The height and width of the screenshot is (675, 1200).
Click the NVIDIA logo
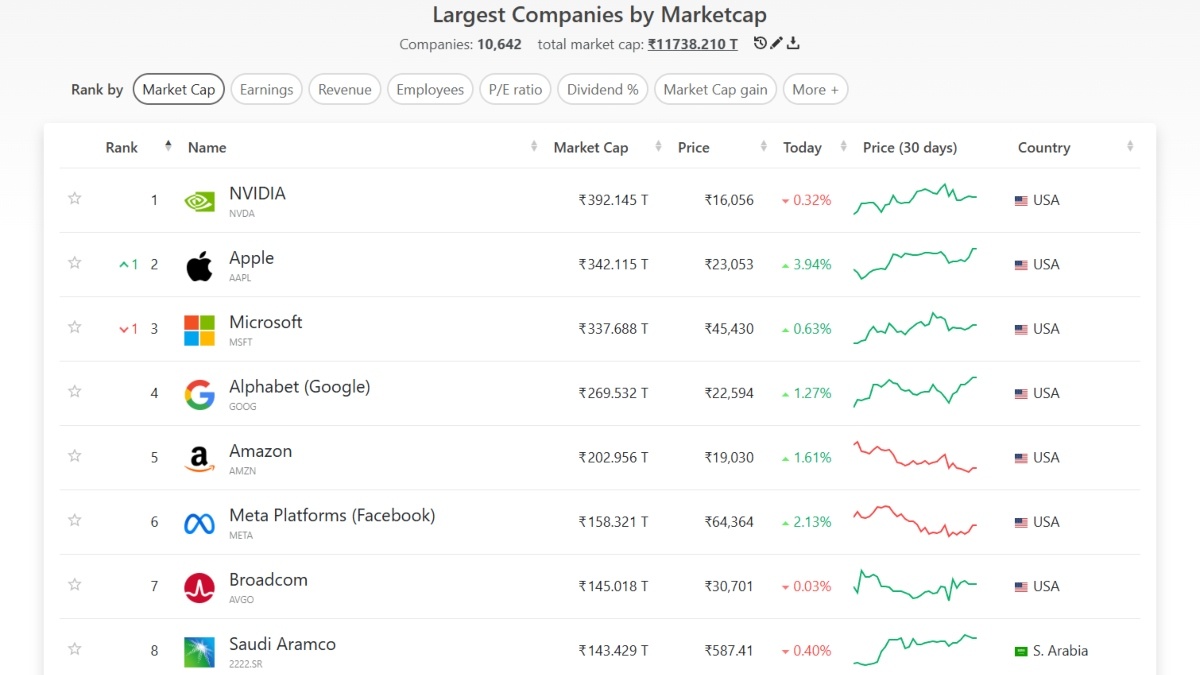pyautogui.click(x=199, y=200)
